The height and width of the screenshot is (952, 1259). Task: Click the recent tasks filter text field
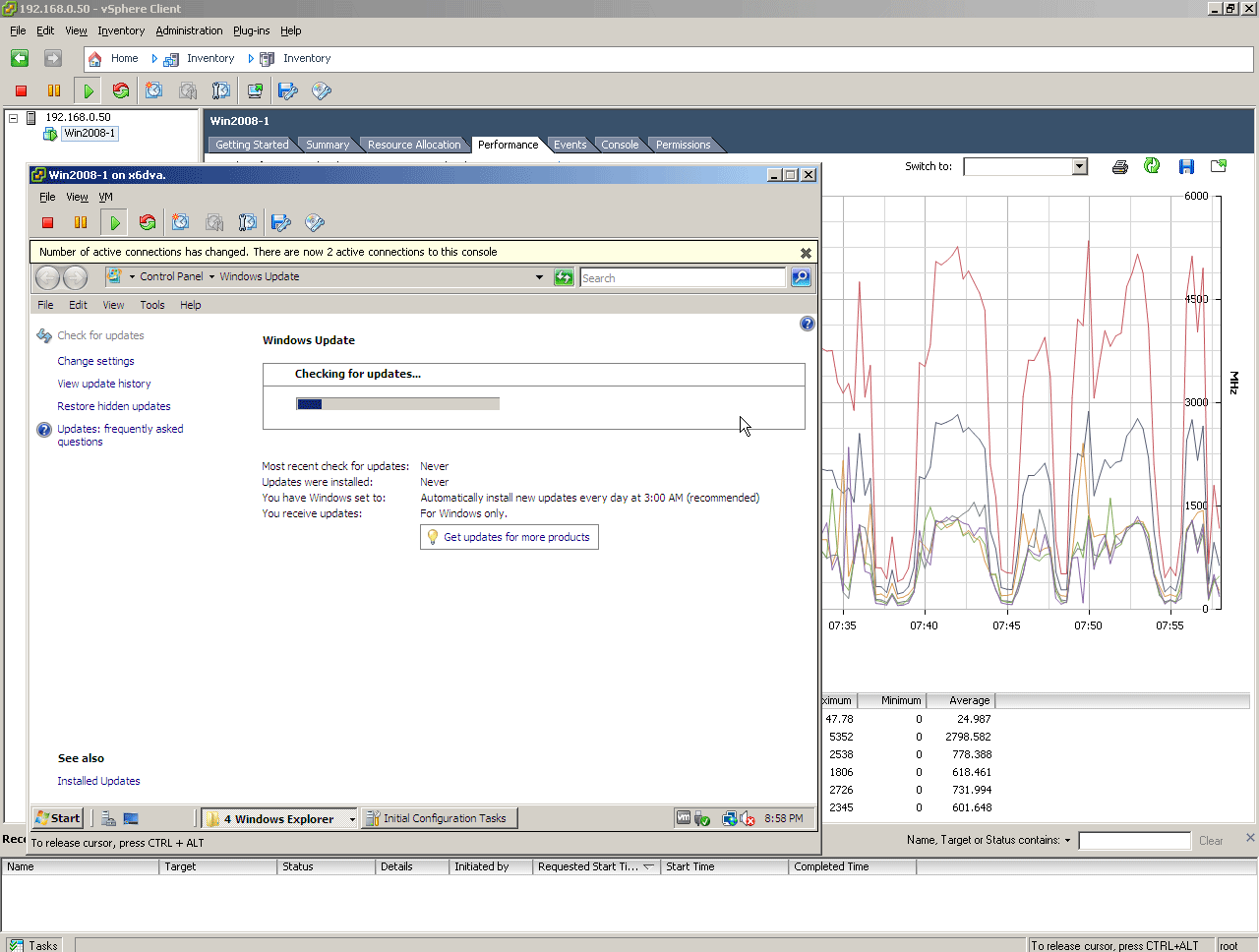click(x=1134, y=841)
